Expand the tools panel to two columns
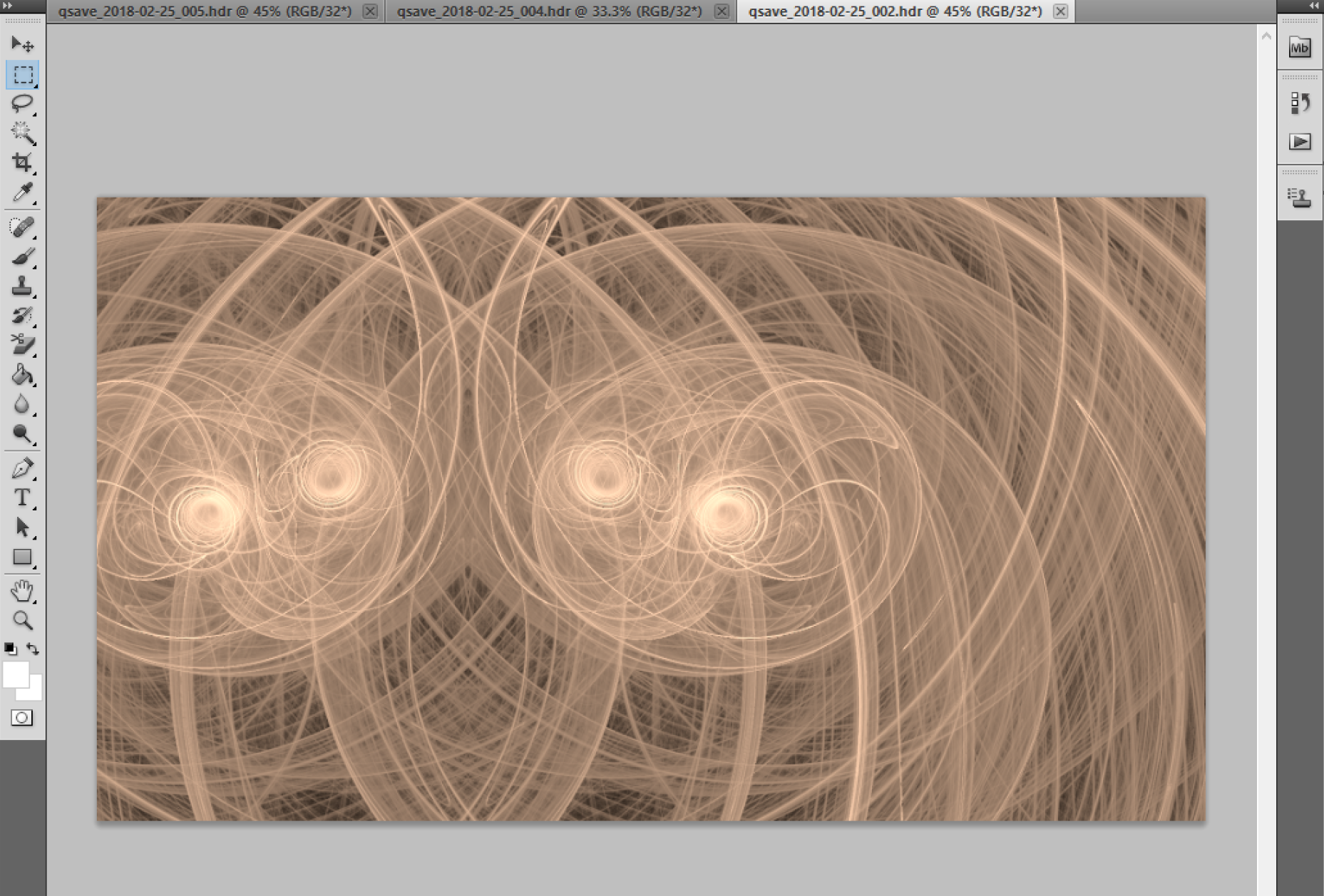The width and height of the screenshot is (1324, 896). pyautogui.click(x=8, y=6)
